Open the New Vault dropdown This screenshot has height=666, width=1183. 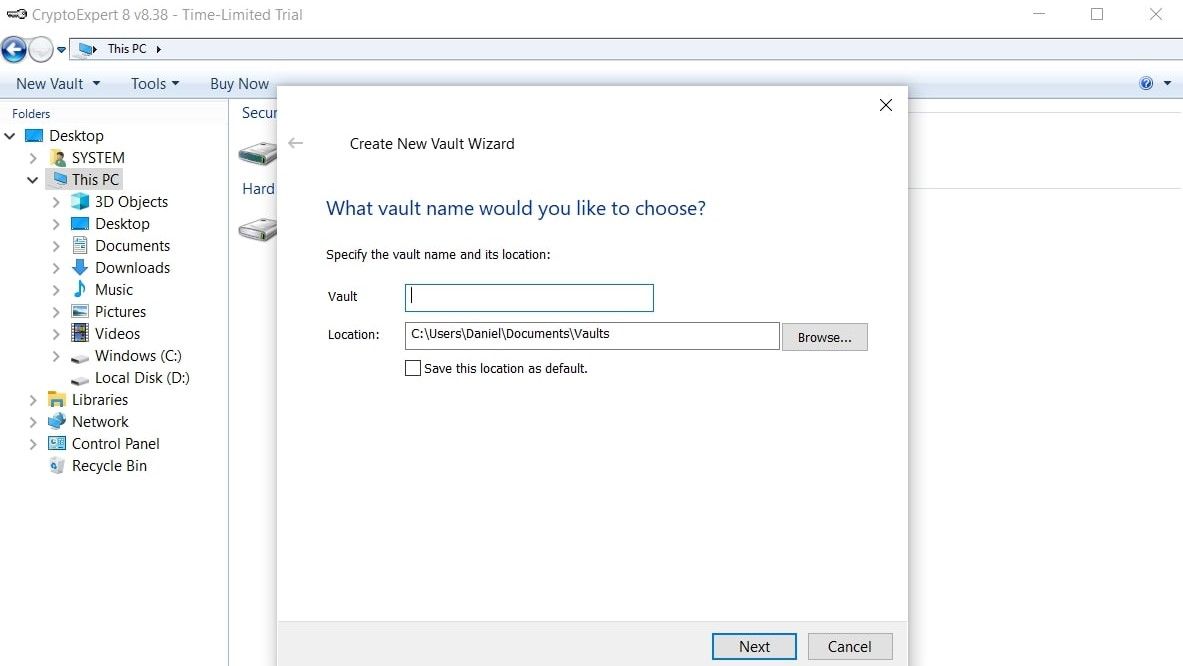pyautogui.click(x=57, y=83)
